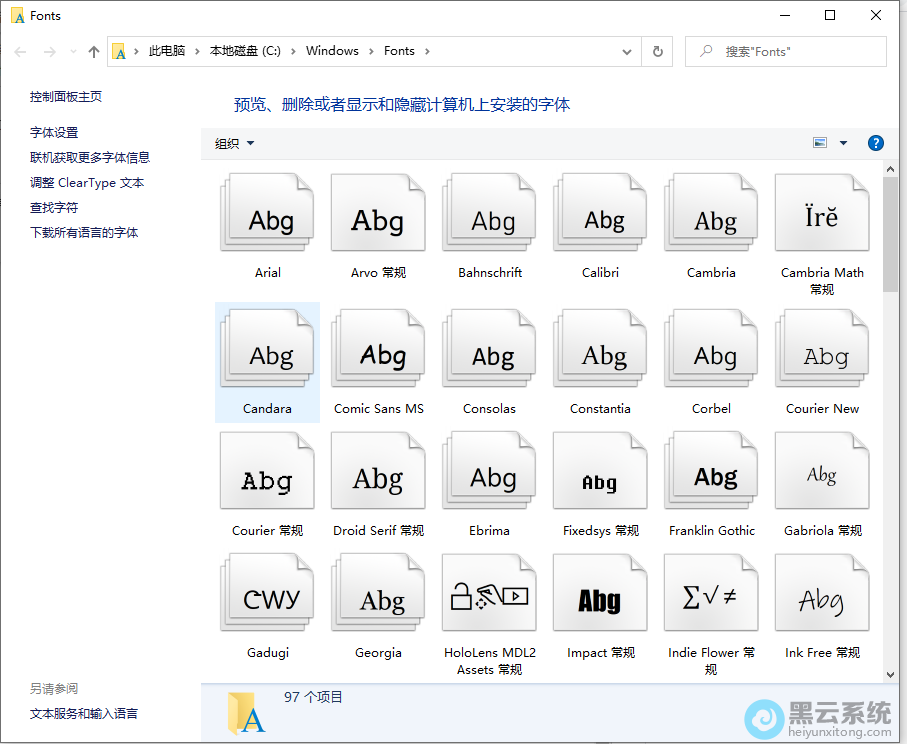Image resolution: width=907 pixels, height=744 pixels.
Task: Click the 下载所有语言的字体 link
Action: 84,232
